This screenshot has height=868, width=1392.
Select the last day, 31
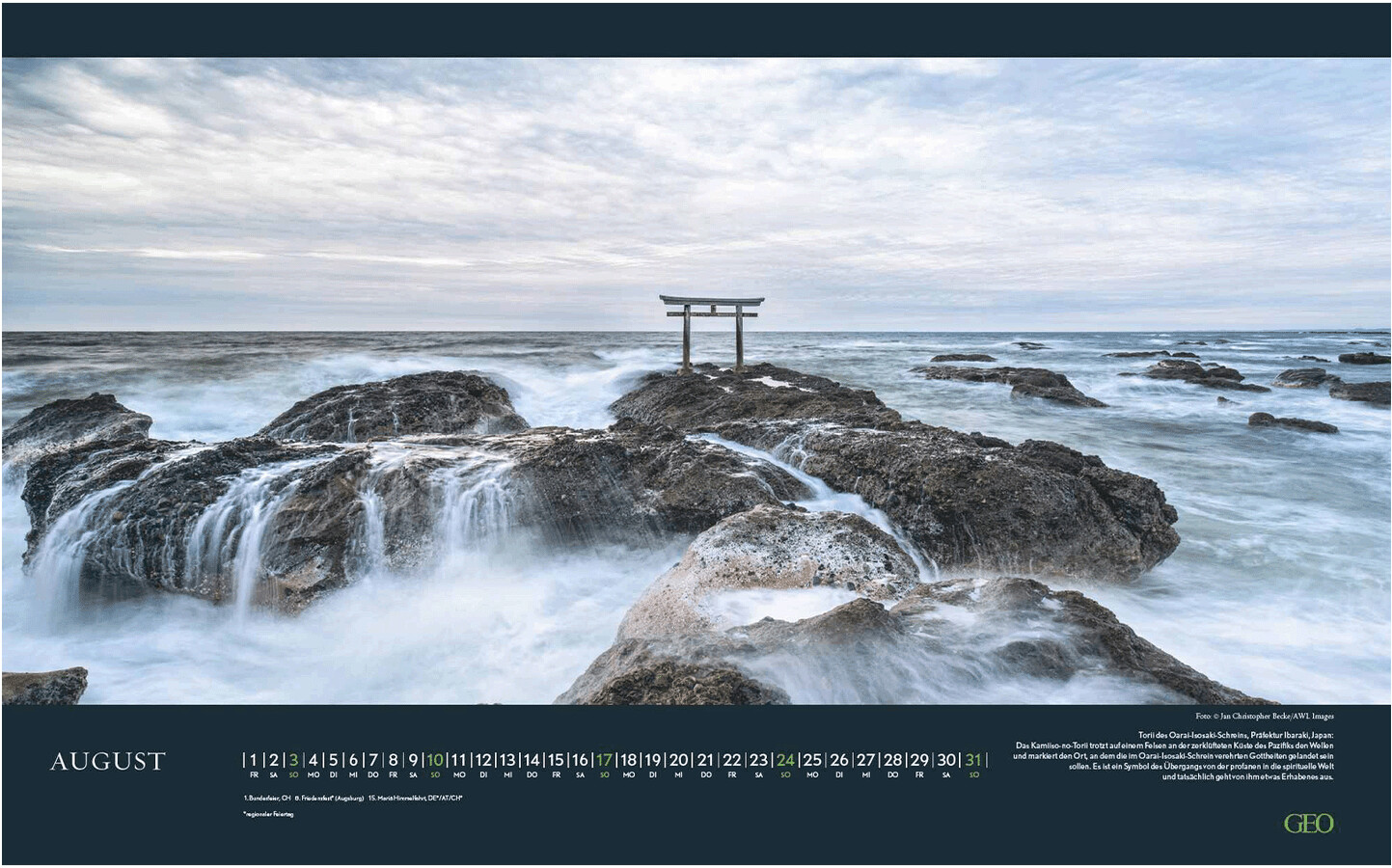pos(973,760)
